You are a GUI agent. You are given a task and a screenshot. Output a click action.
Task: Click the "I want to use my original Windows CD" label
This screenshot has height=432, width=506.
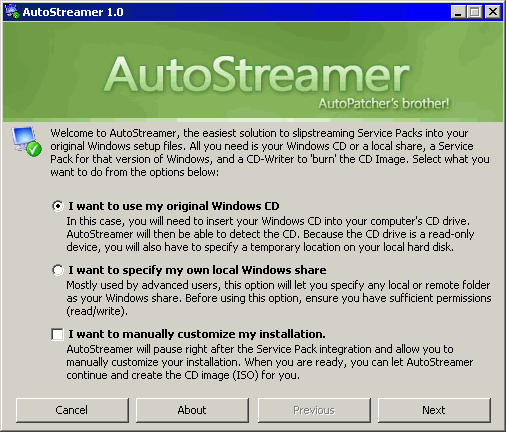[x=174, y=206]
